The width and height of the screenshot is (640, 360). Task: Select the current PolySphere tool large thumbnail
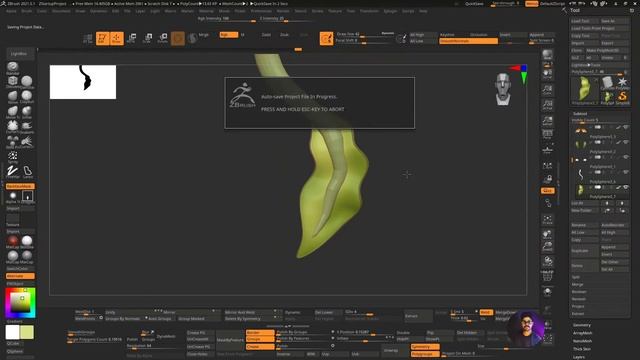pyautogui.click(x=584, y=89)
